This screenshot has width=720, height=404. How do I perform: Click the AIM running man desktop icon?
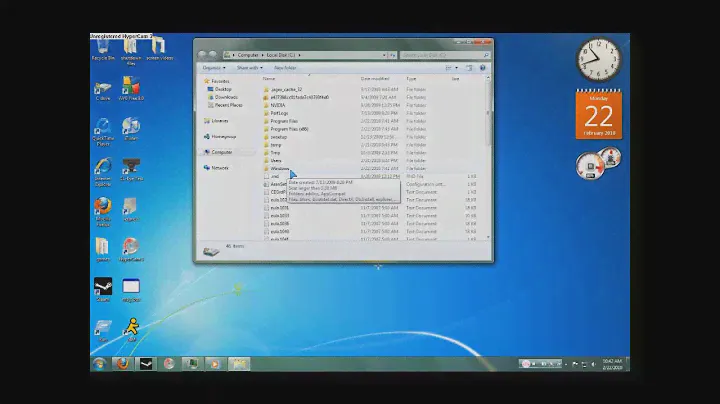click(x=130, y=327)
